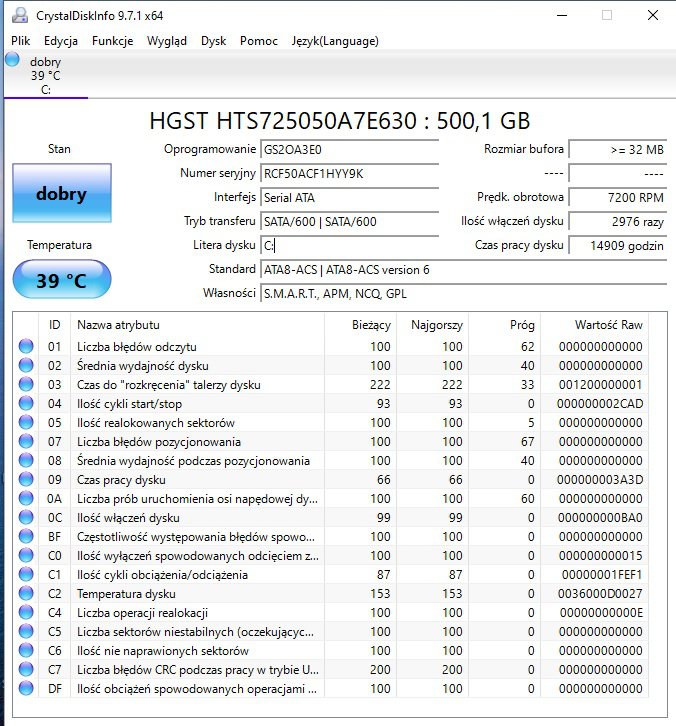Click the Interfejs field Serial ATA
Image resolution: width=676 pixels, height=726 pixels.
pos(350,198)
